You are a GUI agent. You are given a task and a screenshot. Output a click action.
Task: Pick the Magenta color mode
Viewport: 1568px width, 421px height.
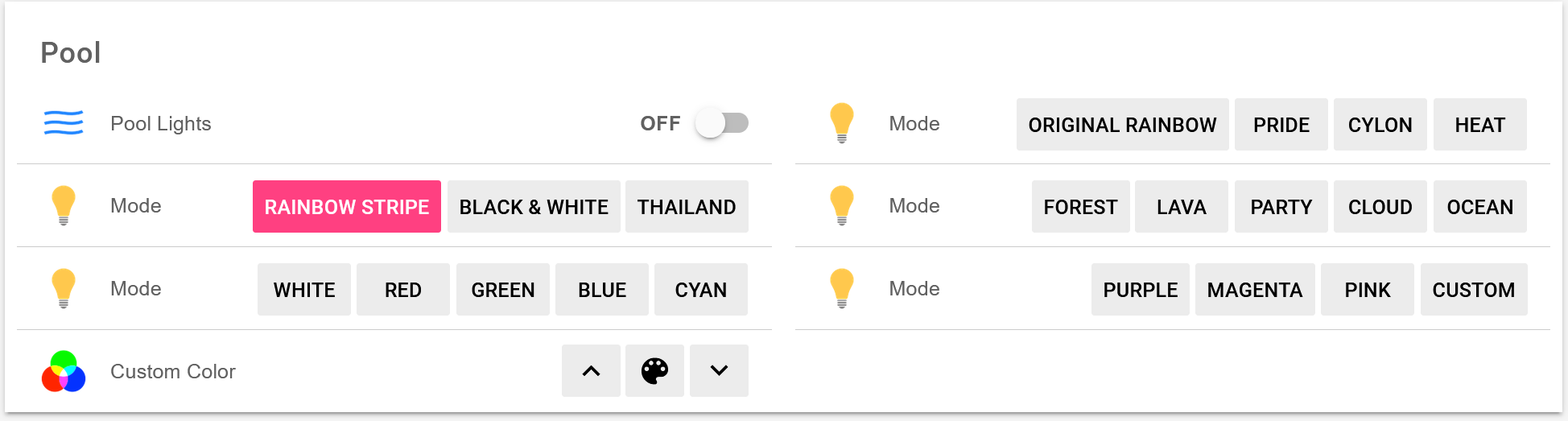[x=1254, y=290]
